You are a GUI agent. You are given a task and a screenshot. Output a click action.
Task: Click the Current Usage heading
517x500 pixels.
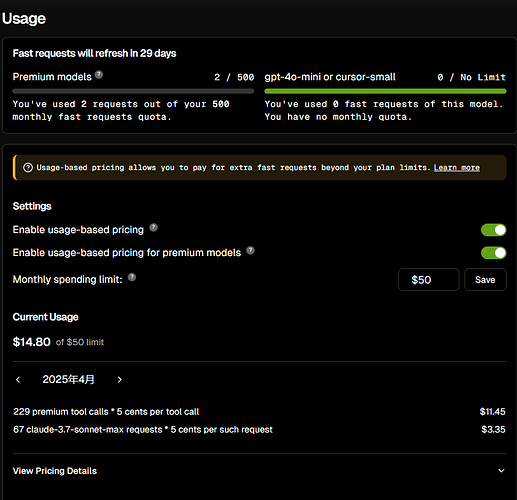coord(46,317)
